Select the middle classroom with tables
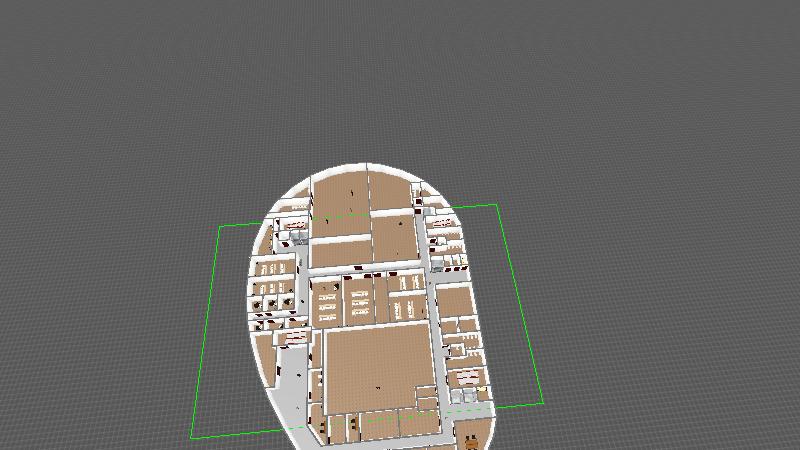The height and width of the screenshot is (450, 800). click(x=358, y=300)
